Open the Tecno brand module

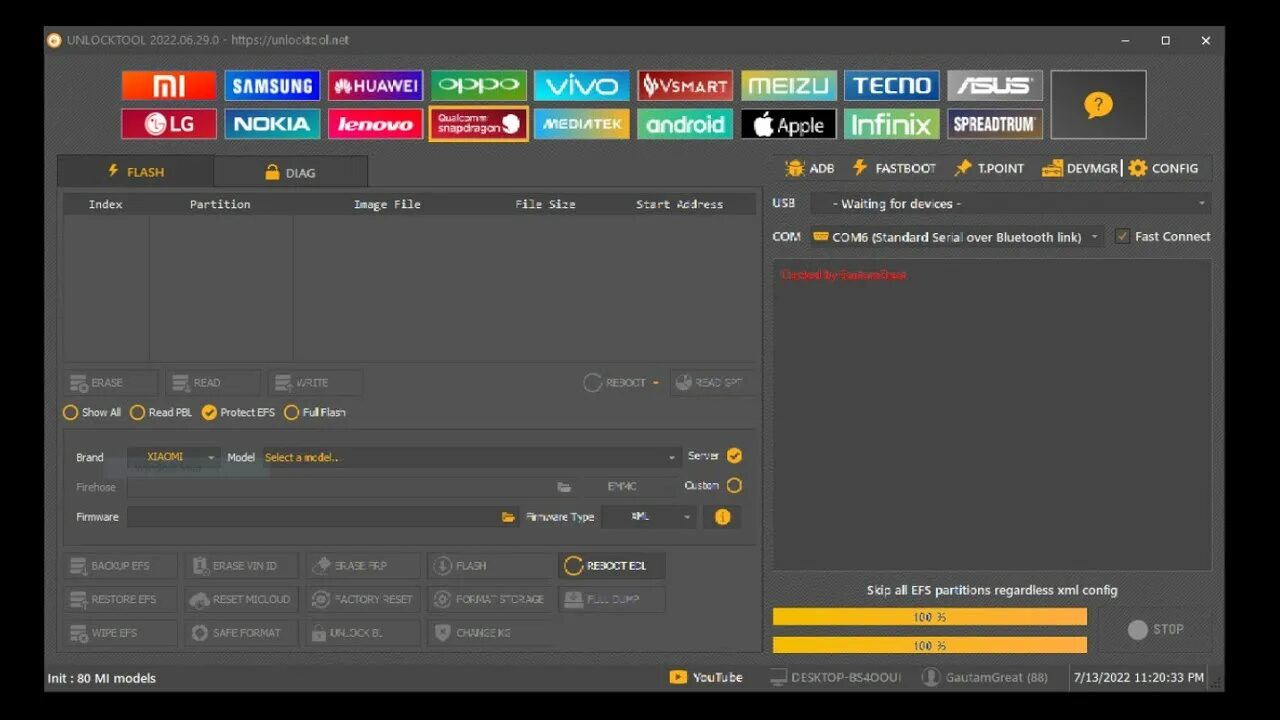891,86
